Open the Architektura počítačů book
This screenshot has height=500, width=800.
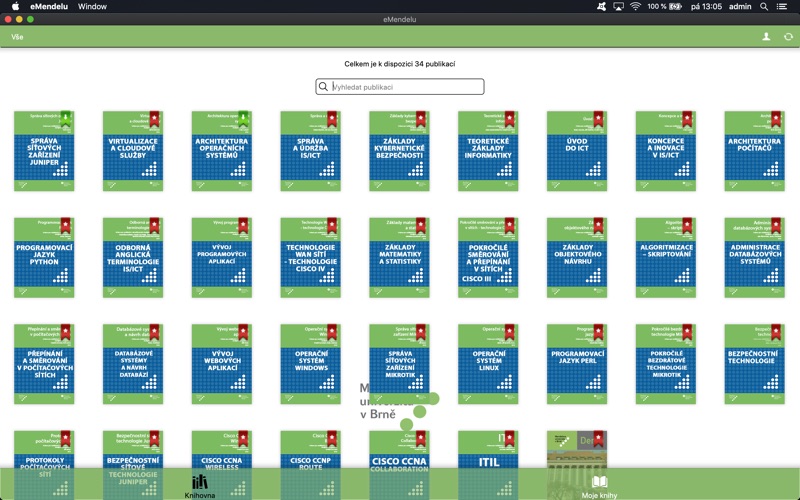pos(754,151)
